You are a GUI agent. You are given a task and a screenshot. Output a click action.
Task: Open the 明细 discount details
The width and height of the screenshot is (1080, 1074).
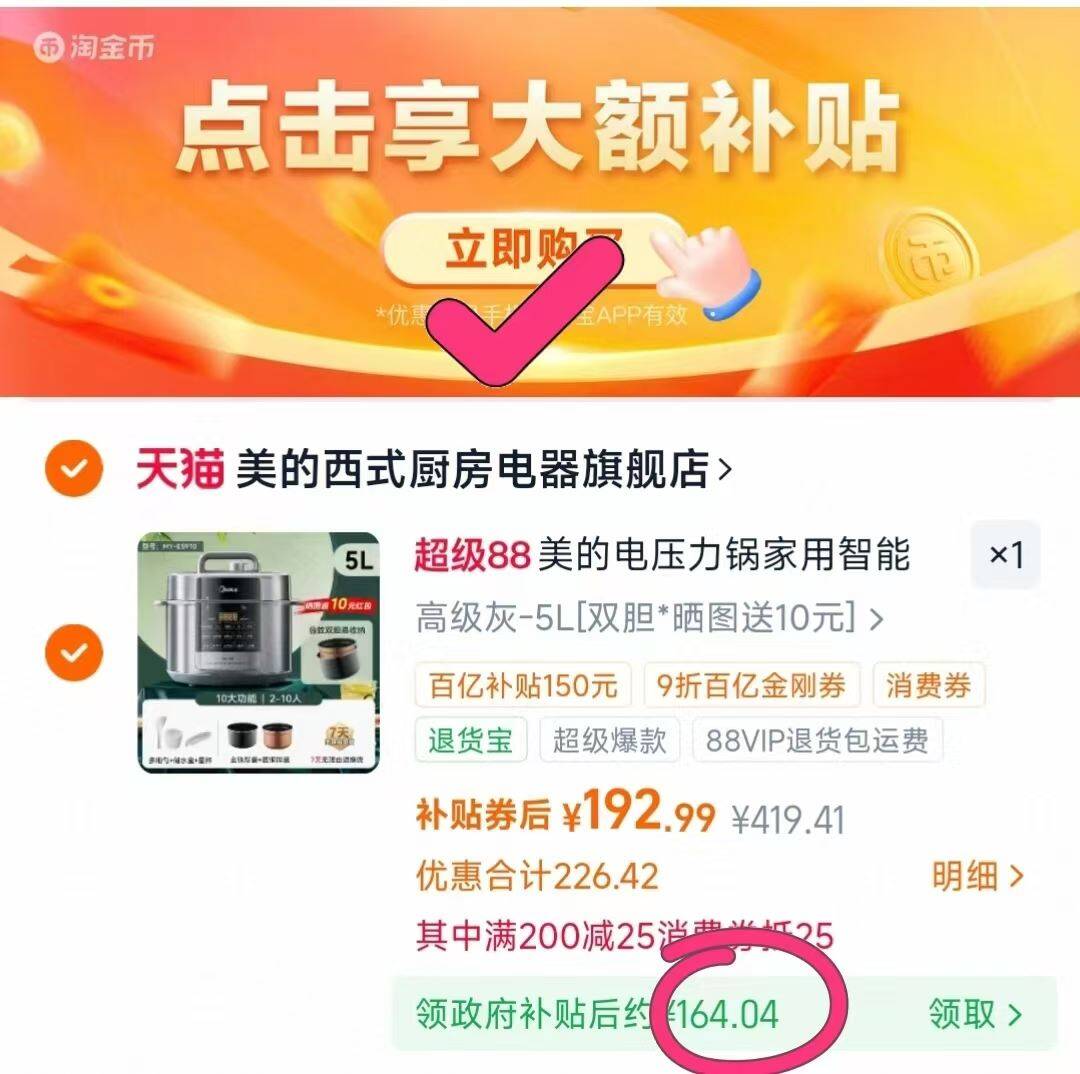coord(978,876)
